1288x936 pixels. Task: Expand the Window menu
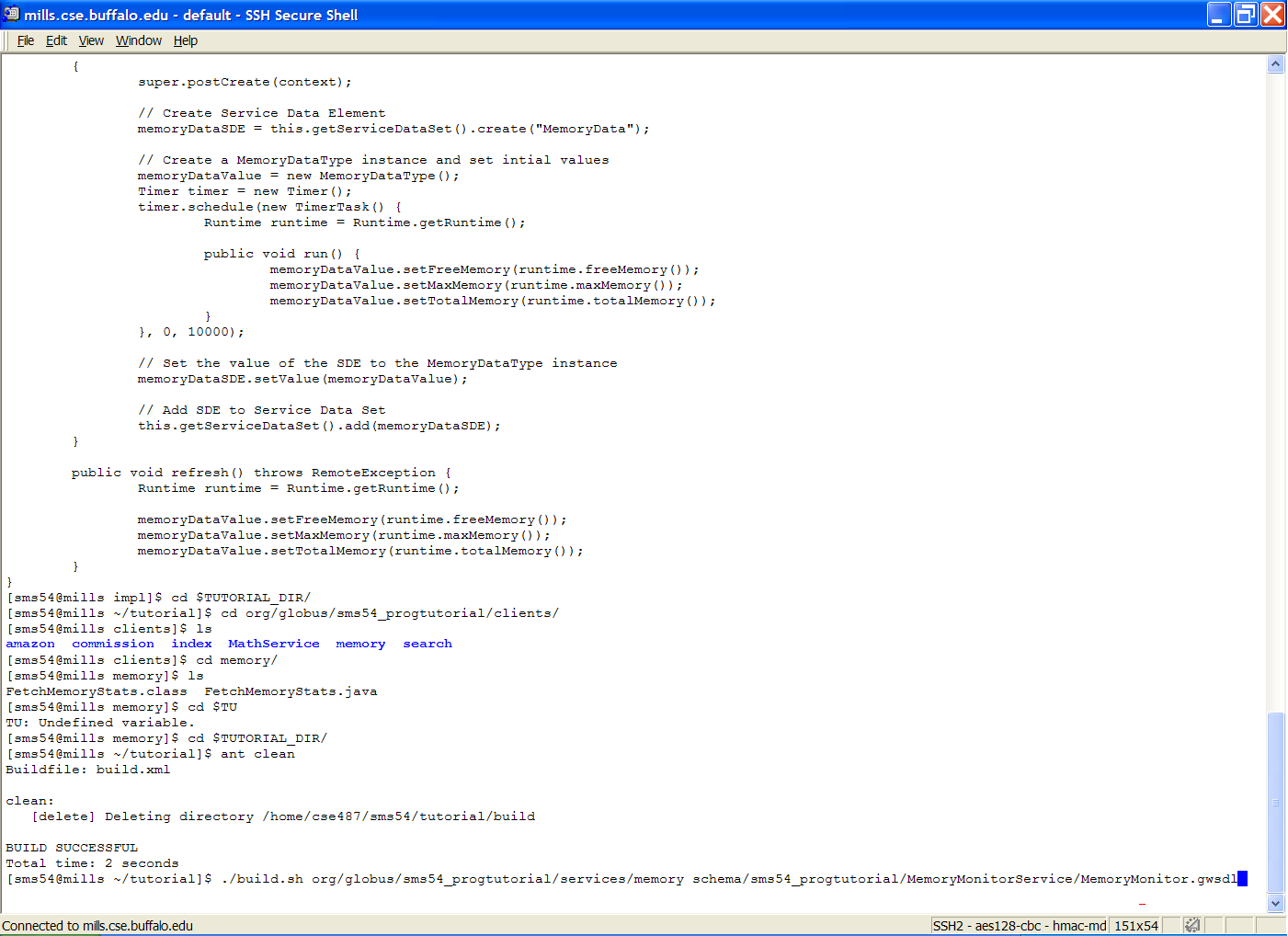click(139, 40)
